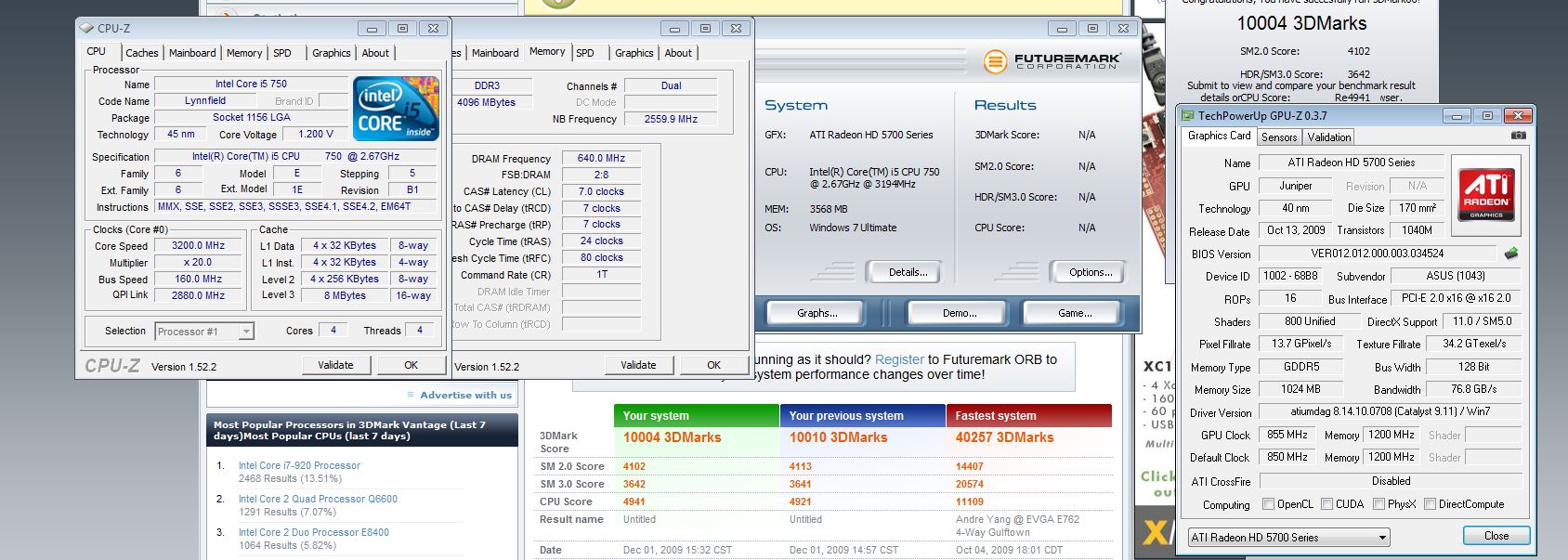The height and width of the screenshot is (560, 1568).
Task: Click OK in the first CPU-Z window
Action: 411,365
